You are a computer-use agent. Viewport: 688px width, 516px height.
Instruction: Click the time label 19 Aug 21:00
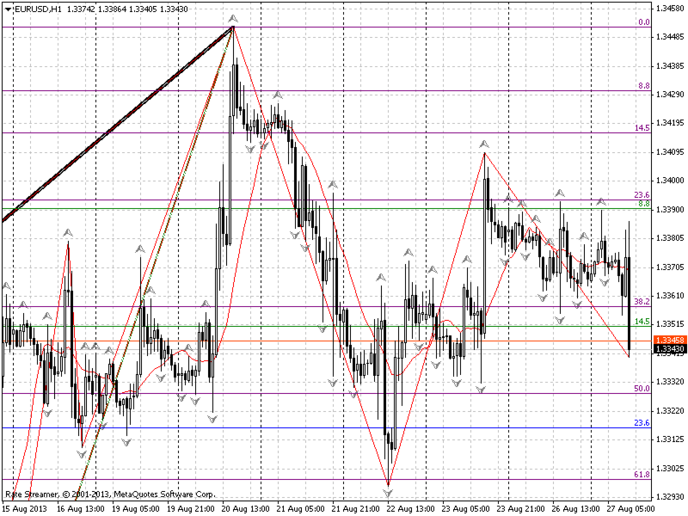pos(191,509)
